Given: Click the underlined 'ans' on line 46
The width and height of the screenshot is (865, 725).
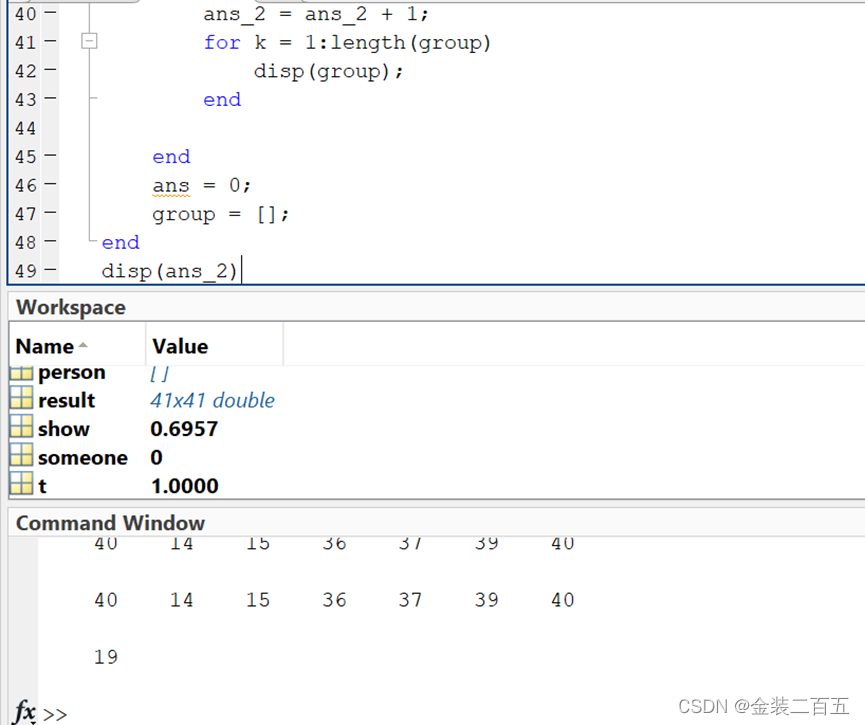Looking at the screenshot, I should 171,186.
